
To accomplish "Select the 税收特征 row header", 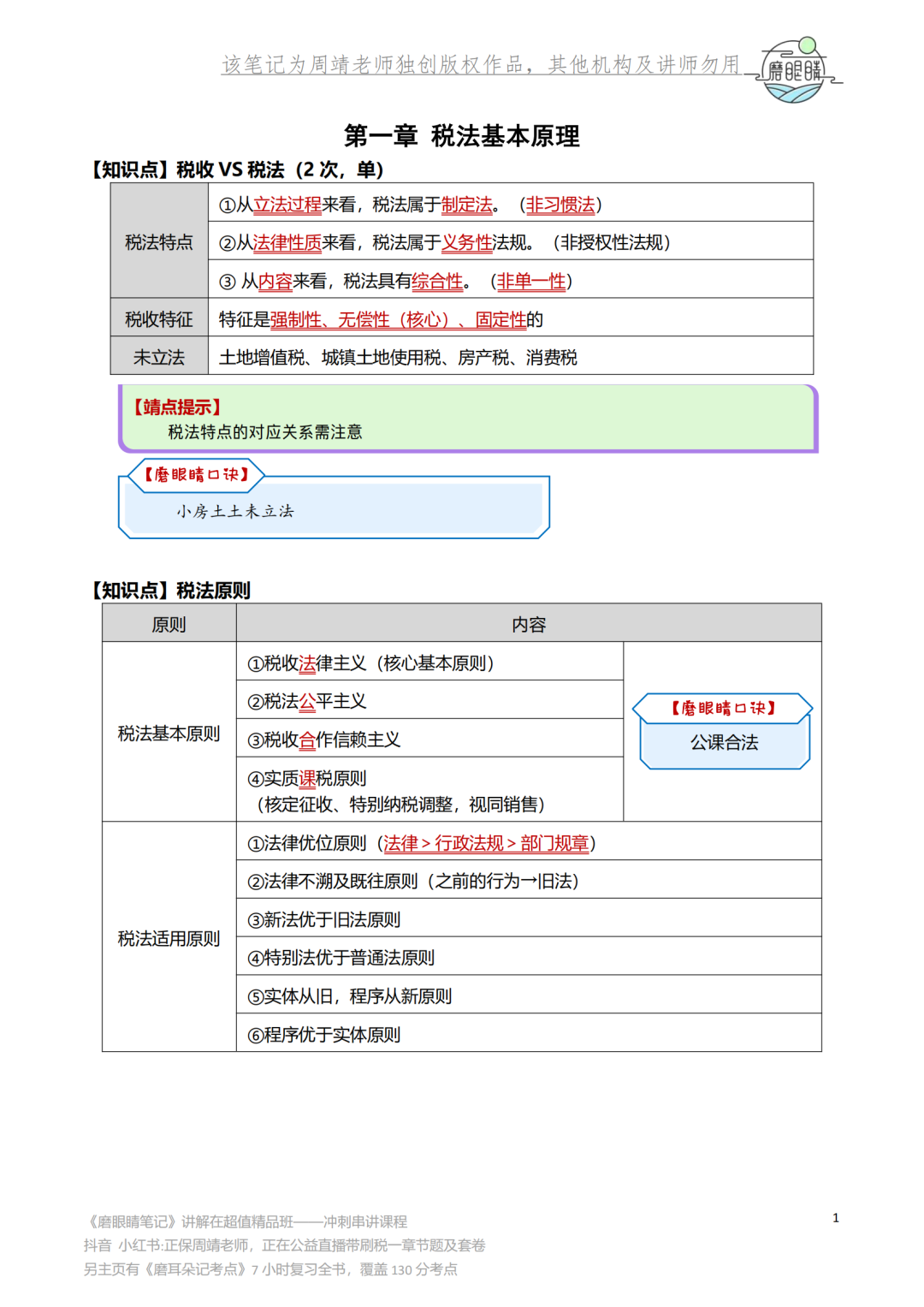I will pyautogui.click(x=159, y=318).
